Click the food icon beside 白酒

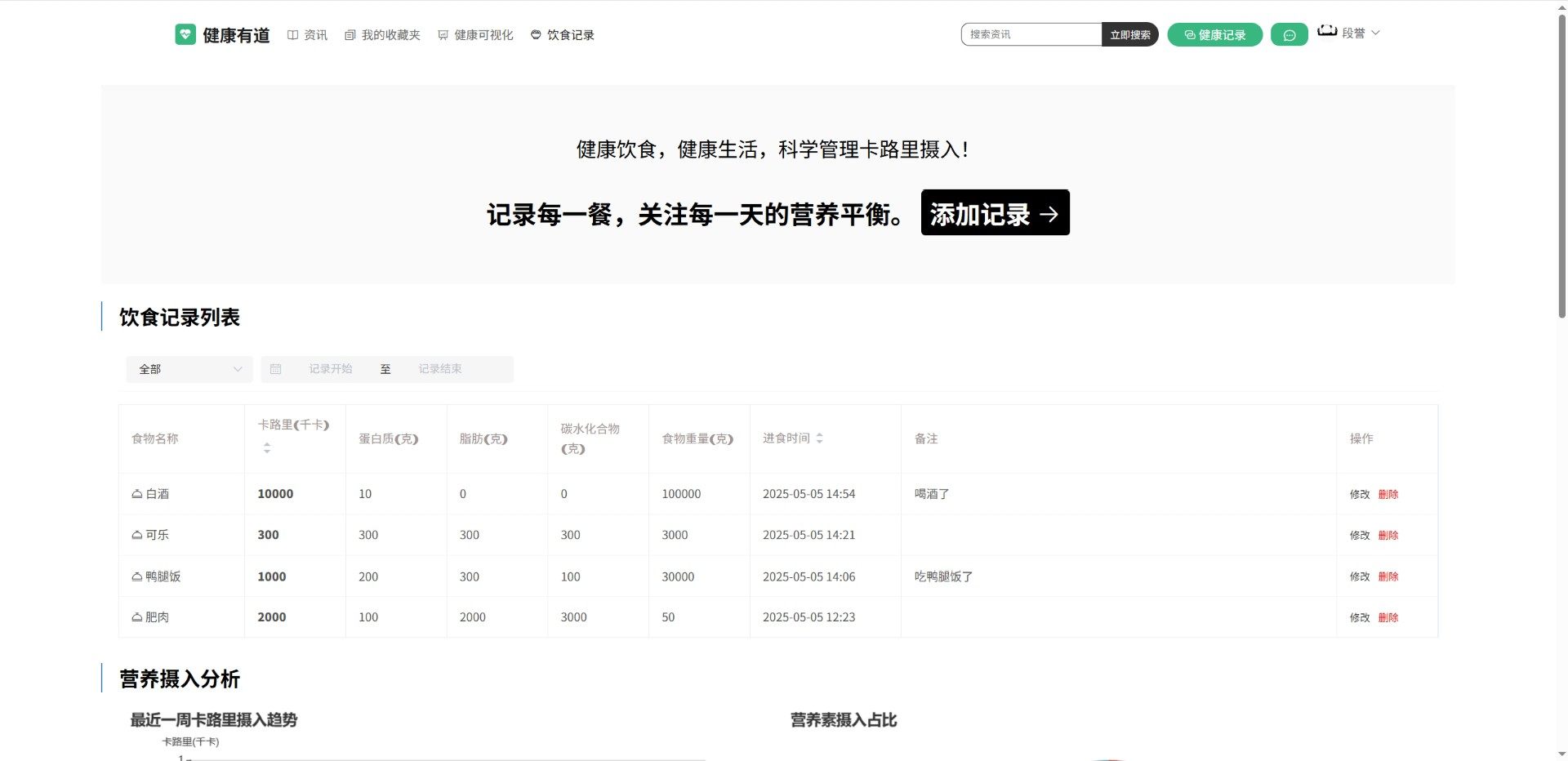point(137,494)
